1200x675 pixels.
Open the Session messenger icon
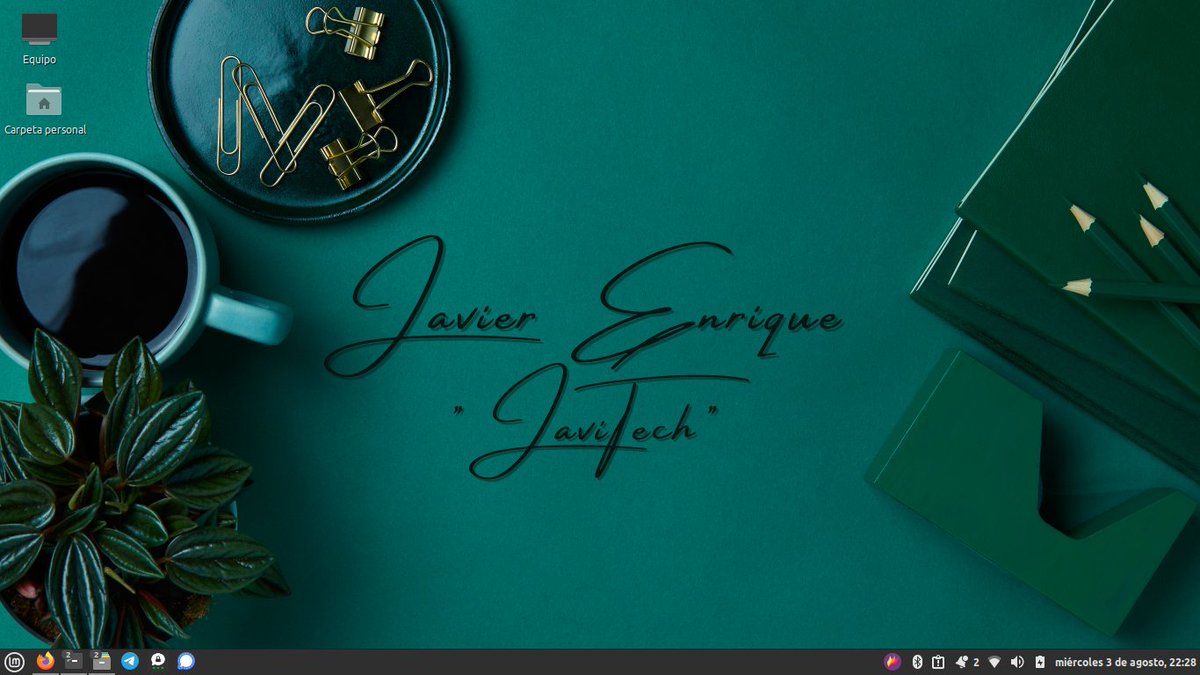[x=158, y=660]
